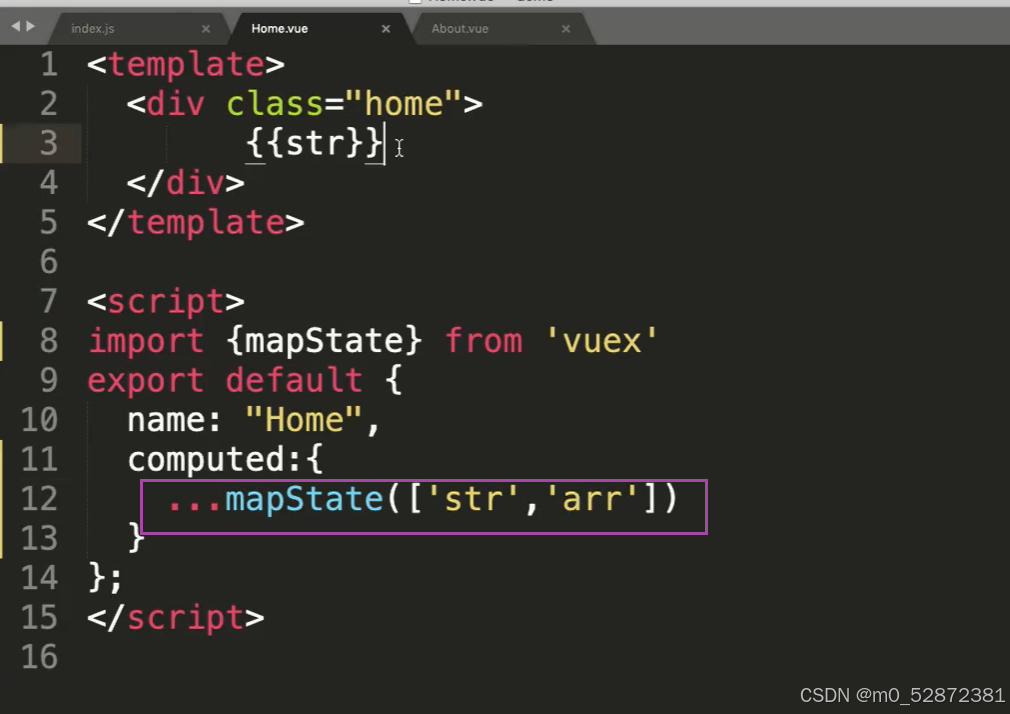Viewport: 1010px width, 714px height.
Task: Click the closing </div> tag
Action: 186,183
